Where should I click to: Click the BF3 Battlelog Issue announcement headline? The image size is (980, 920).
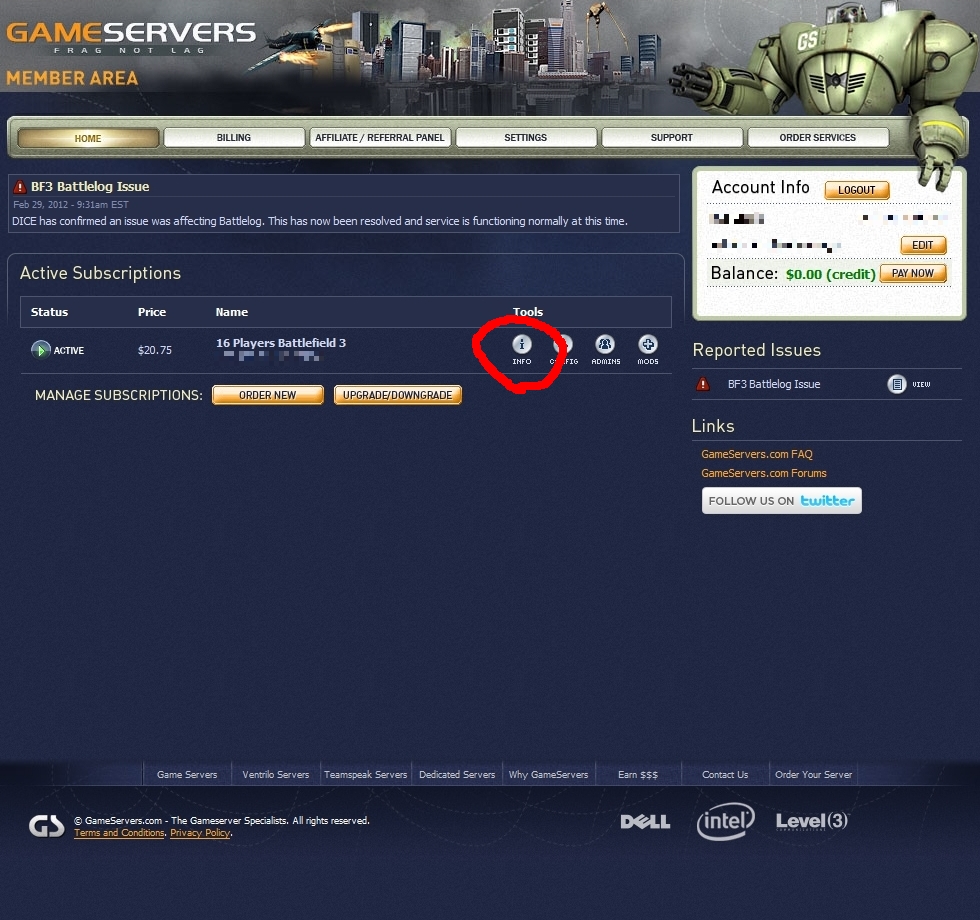[90, 186]
